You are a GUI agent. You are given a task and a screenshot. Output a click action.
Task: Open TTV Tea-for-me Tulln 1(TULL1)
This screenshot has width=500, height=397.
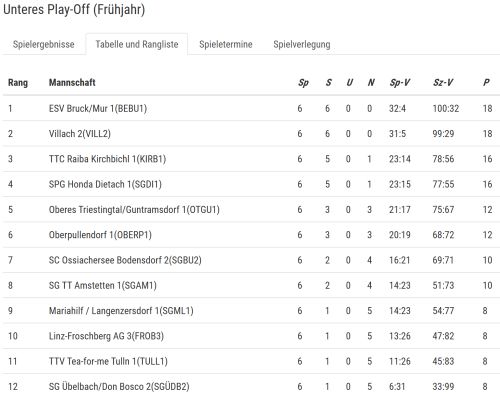coord(108,361)
